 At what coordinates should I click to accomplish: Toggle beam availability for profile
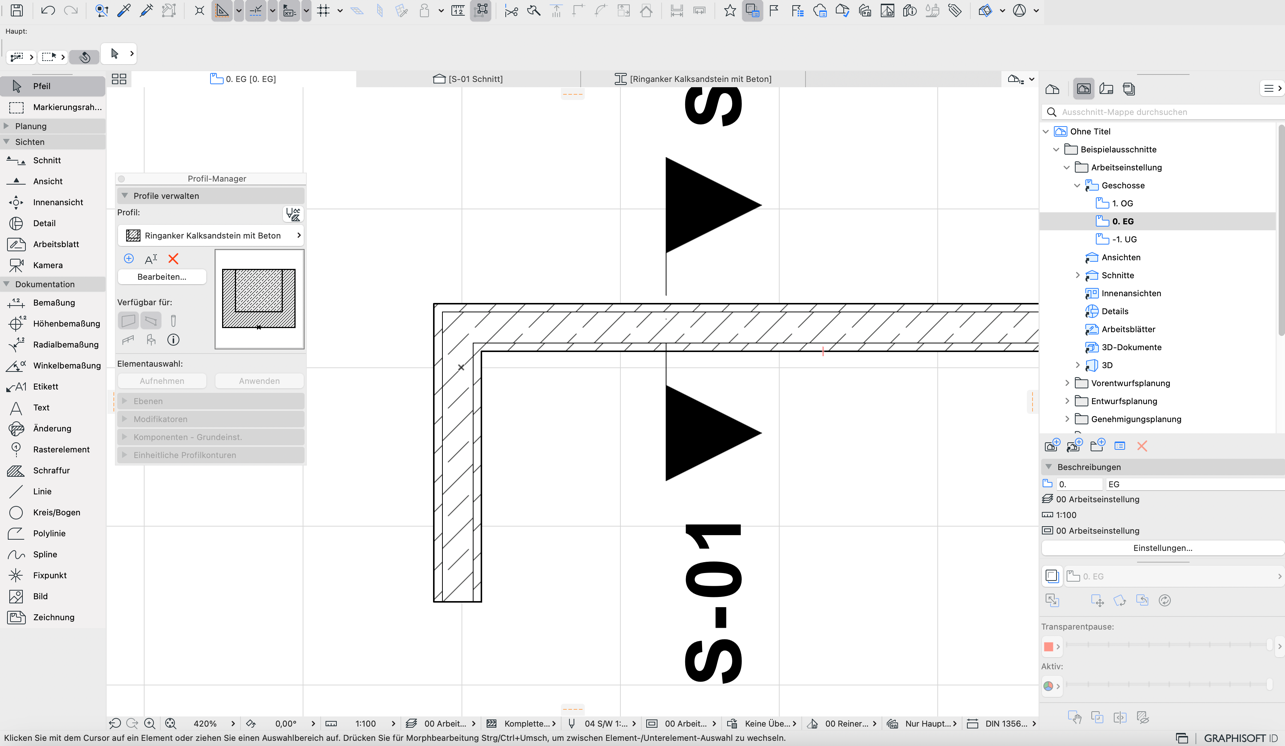pyautogui.click(x=151, y=321)
